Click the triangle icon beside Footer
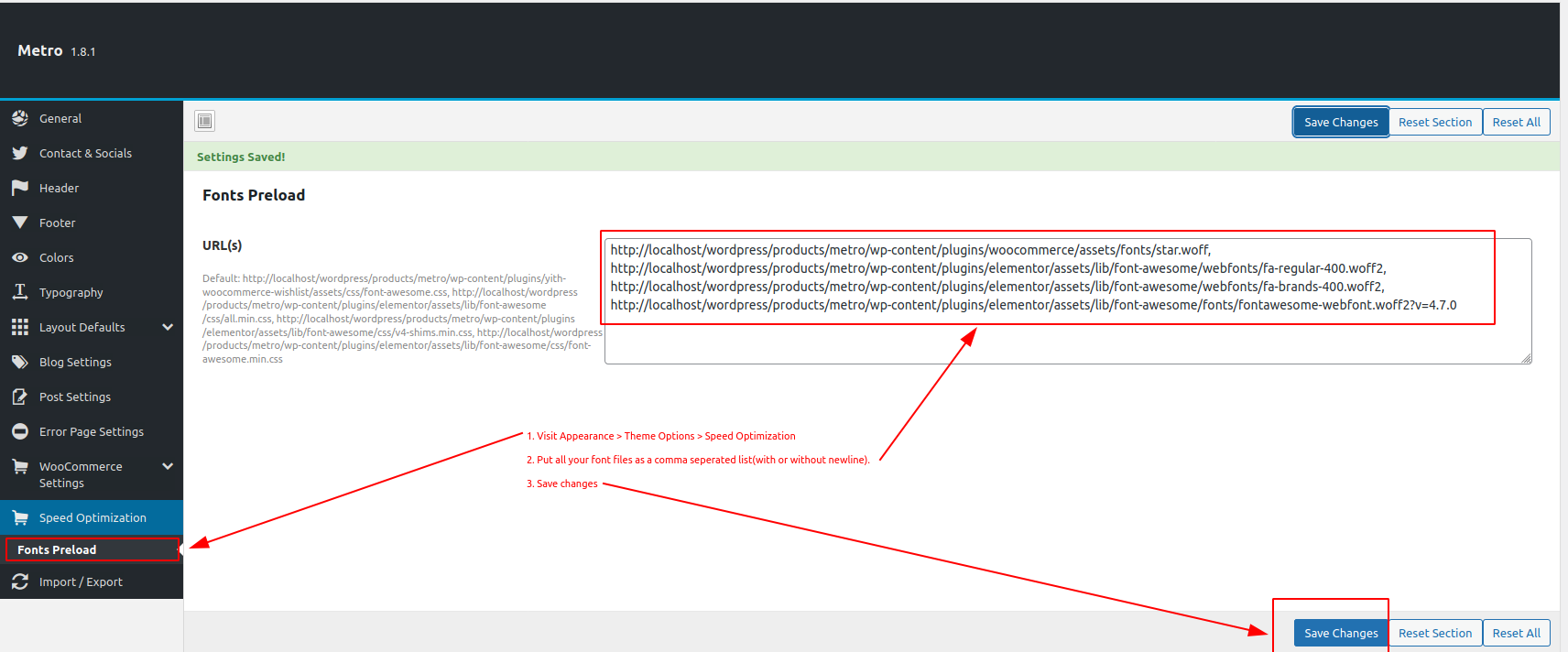Viewport: 1568px width, 652px height. pos(20,223)
